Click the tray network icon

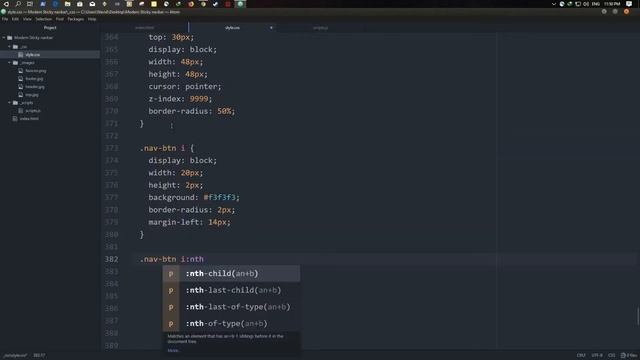tap(578, 4)
